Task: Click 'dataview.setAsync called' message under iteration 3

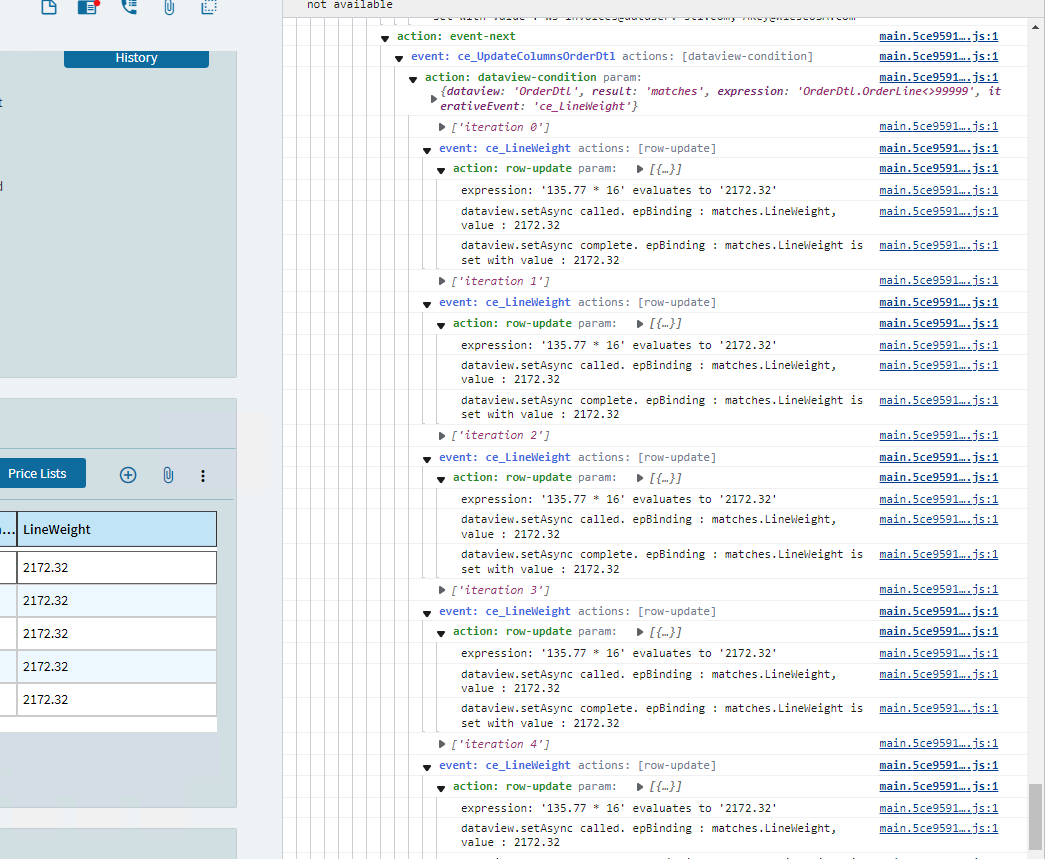Action: coord(648,681)
